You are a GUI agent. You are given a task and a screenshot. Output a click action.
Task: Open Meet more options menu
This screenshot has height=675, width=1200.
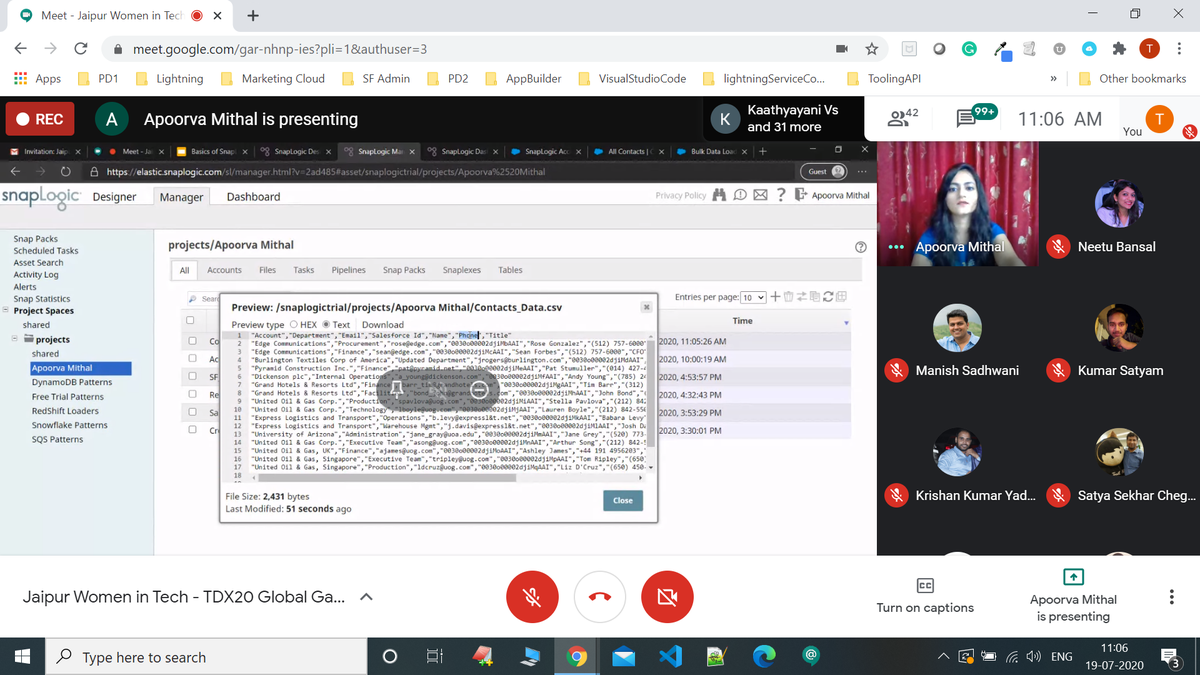[1171, 596]
